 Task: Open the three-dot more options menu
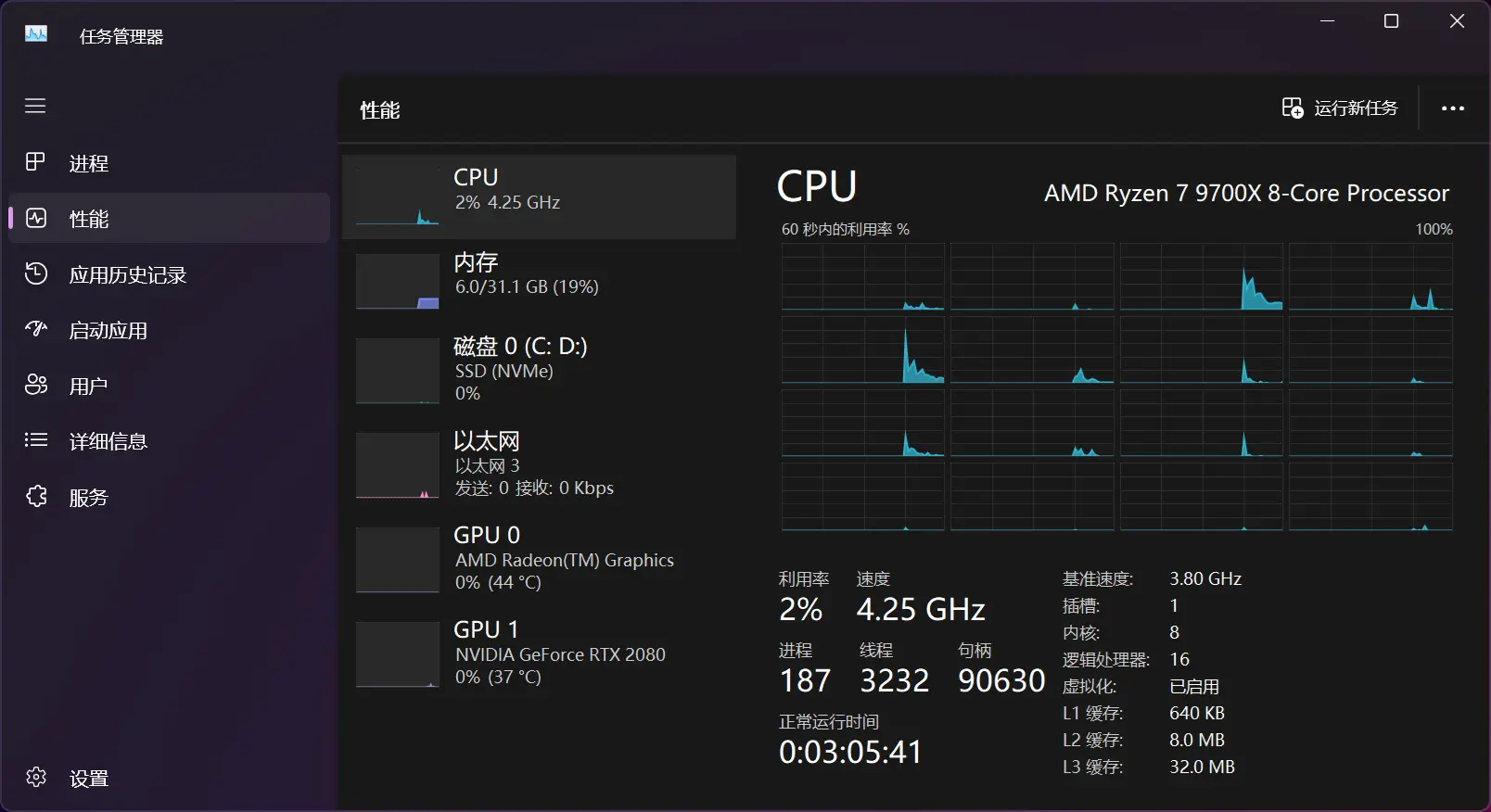click(x=1453, y=108)
